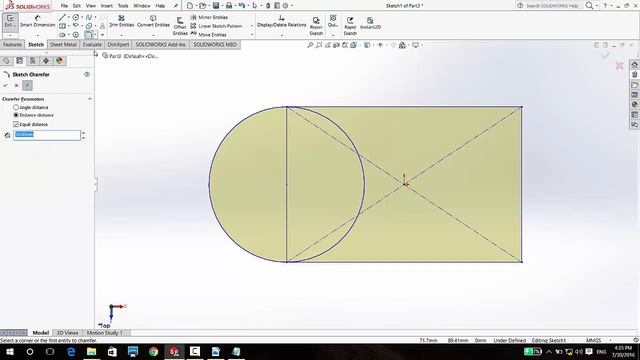Switch to Motion Study 1 tab
Screen dimensions: 640x360
(x=105, y=333)
